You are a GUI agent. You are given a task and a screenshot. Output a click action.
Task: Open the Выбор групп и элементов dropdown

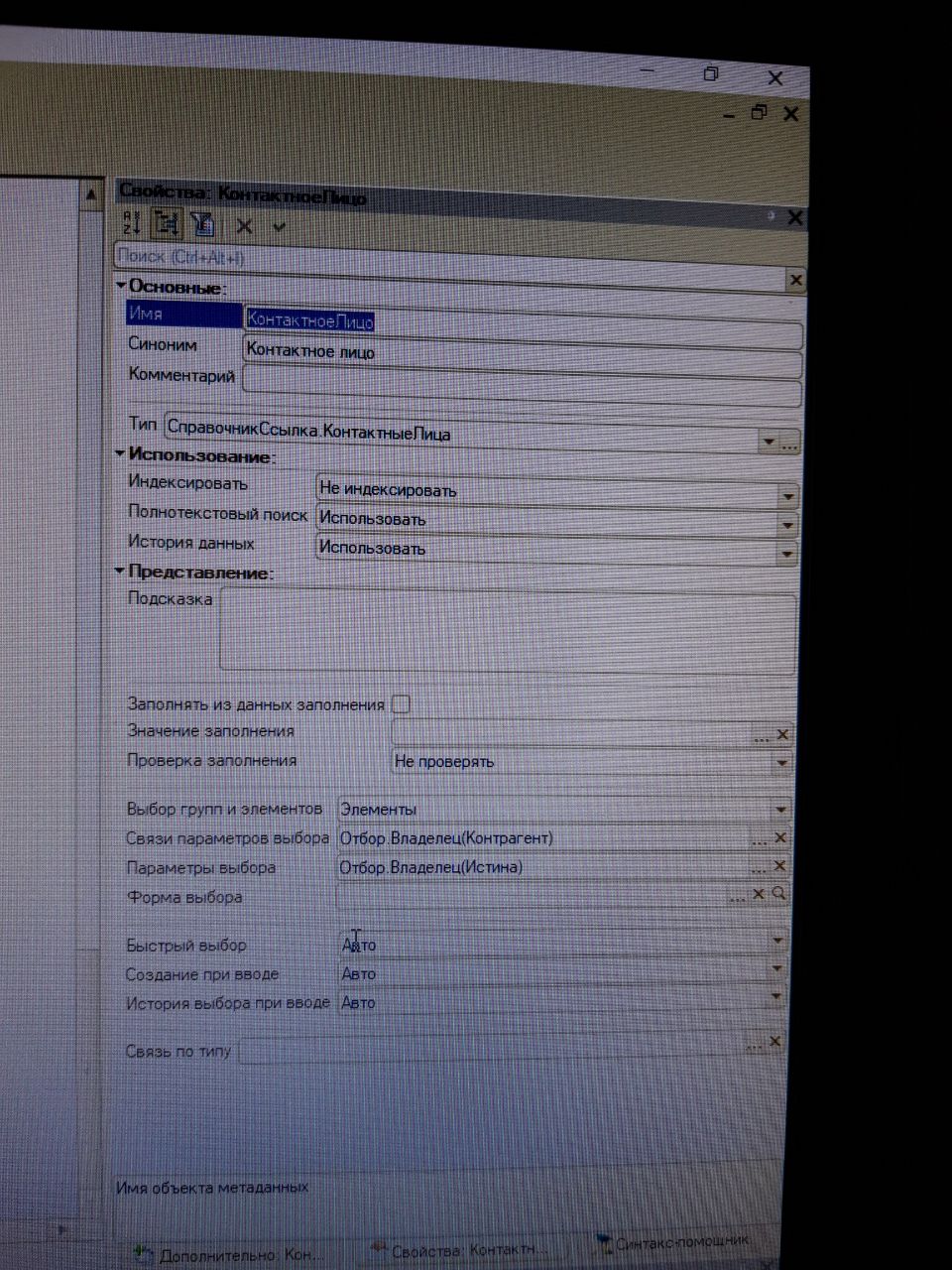780,811
